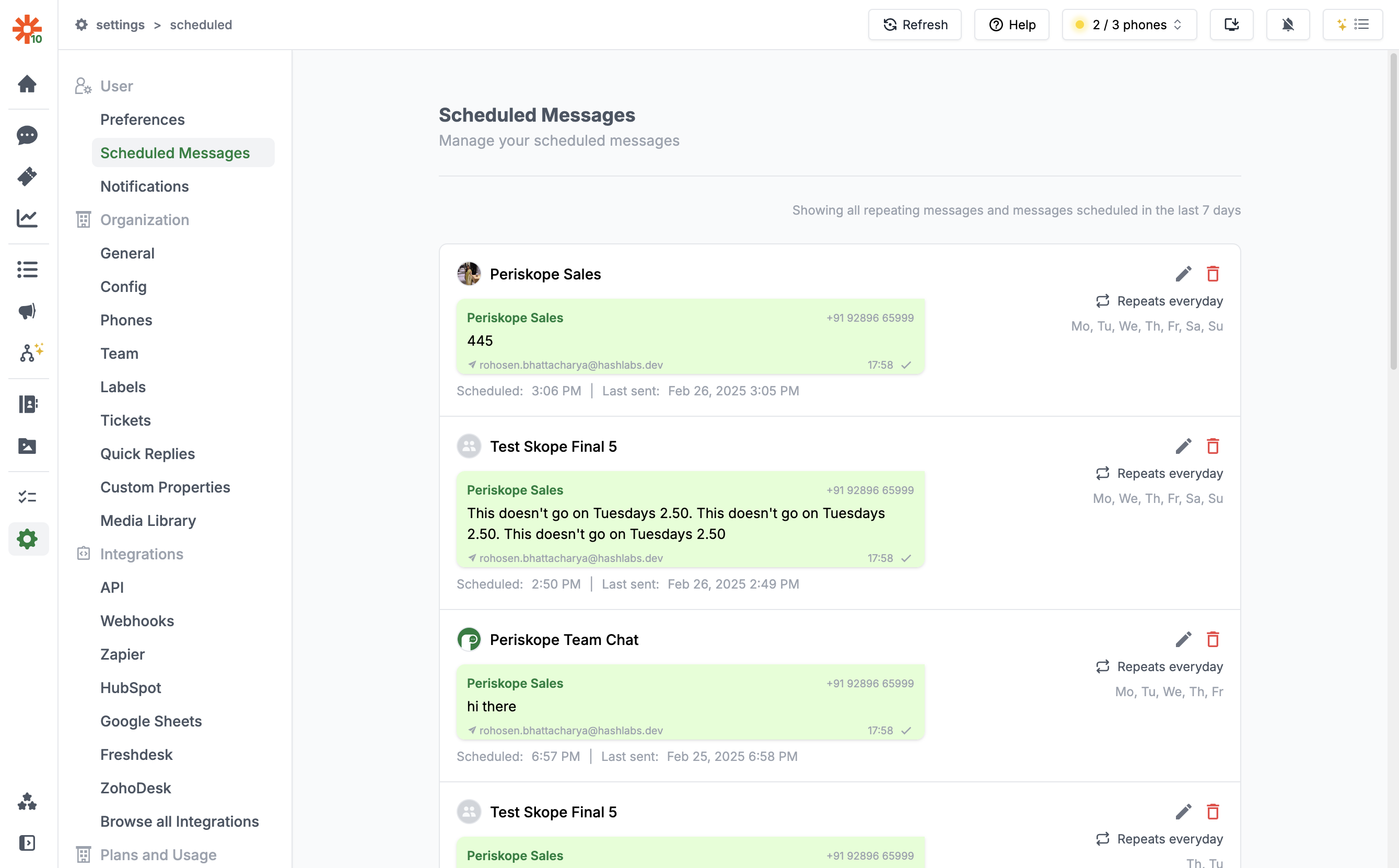Open Google Sheets integration
This screenshot has height=868, width=1399.
coord(151,721)
